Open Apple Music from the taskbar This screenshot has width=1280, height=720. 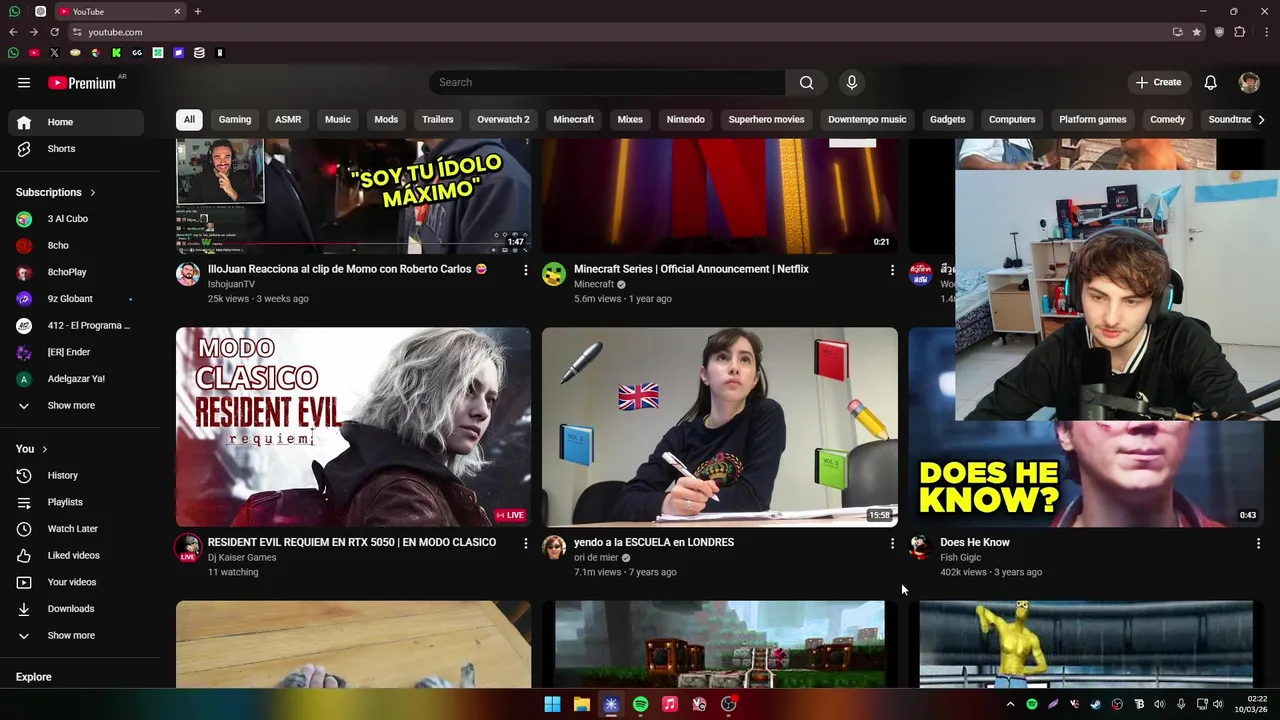pyautogui.click(x=670, y=704)
